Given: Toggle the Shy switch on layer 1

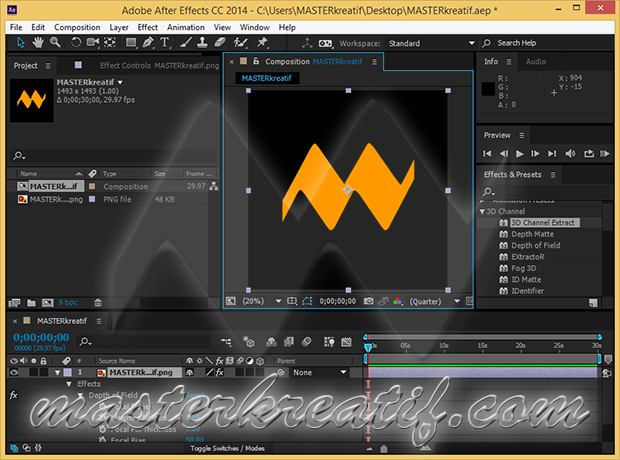Looking at the screenshot, I should pyautogui.click(x=190, y=373).
